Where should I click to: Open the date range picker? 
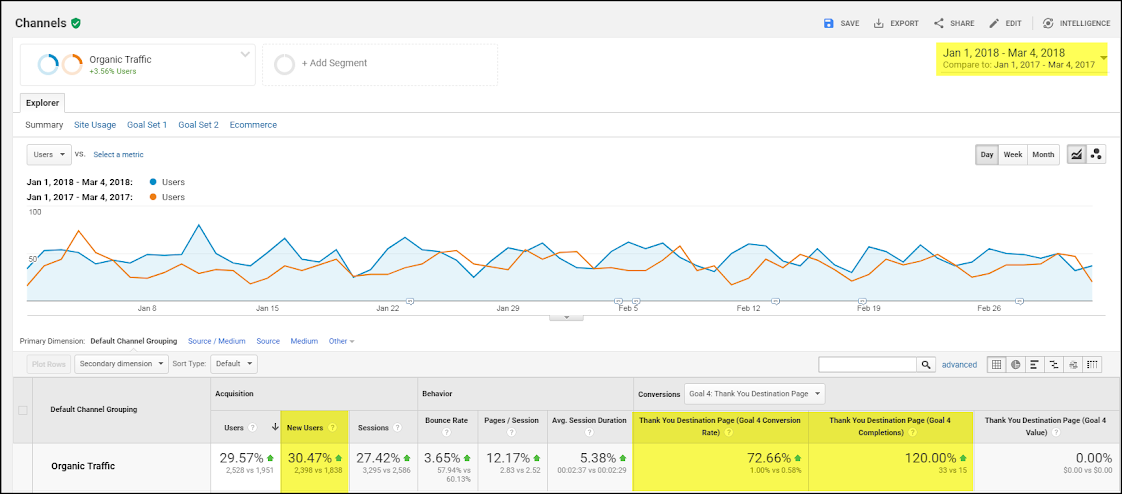click(x=1023, y=59)
